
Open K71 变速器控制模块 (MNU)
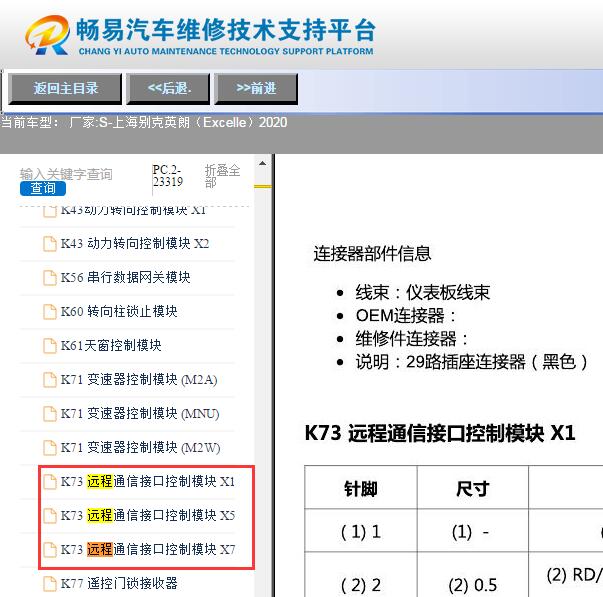[x=140, y=414]
